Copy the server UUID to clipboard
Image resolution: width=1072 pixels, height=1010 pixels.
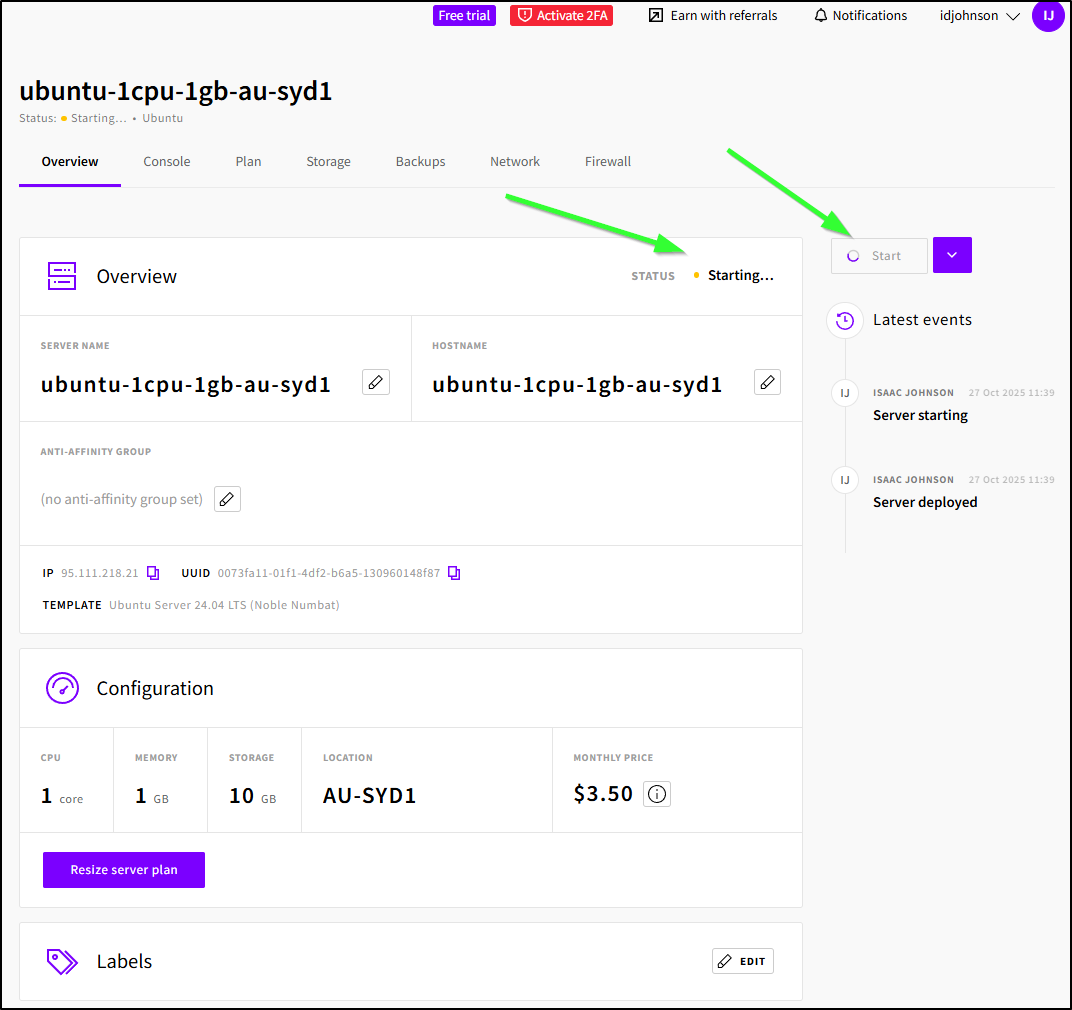(454, 573)
